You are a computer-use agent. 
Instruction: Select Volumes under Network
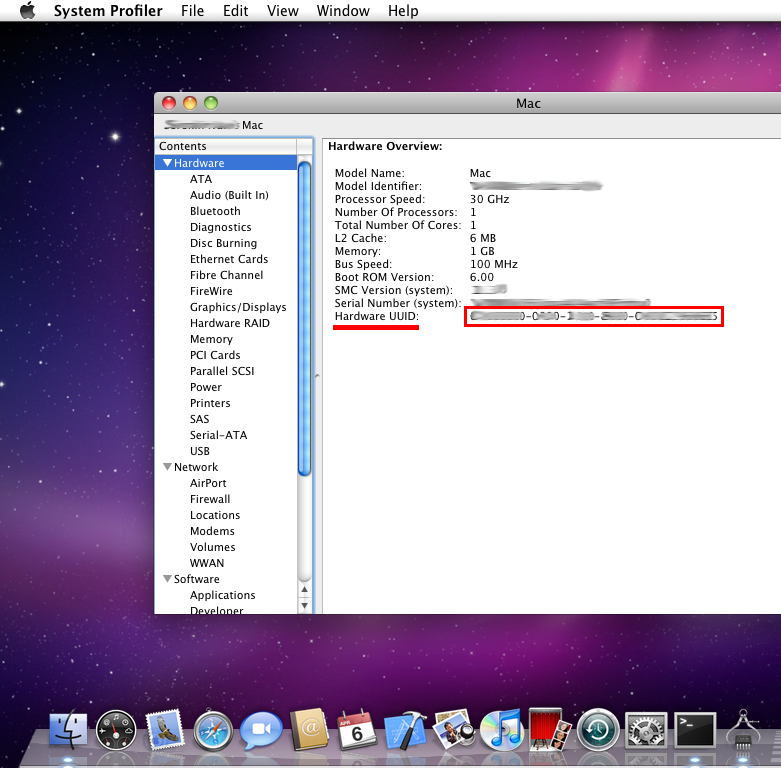point(213,547)
